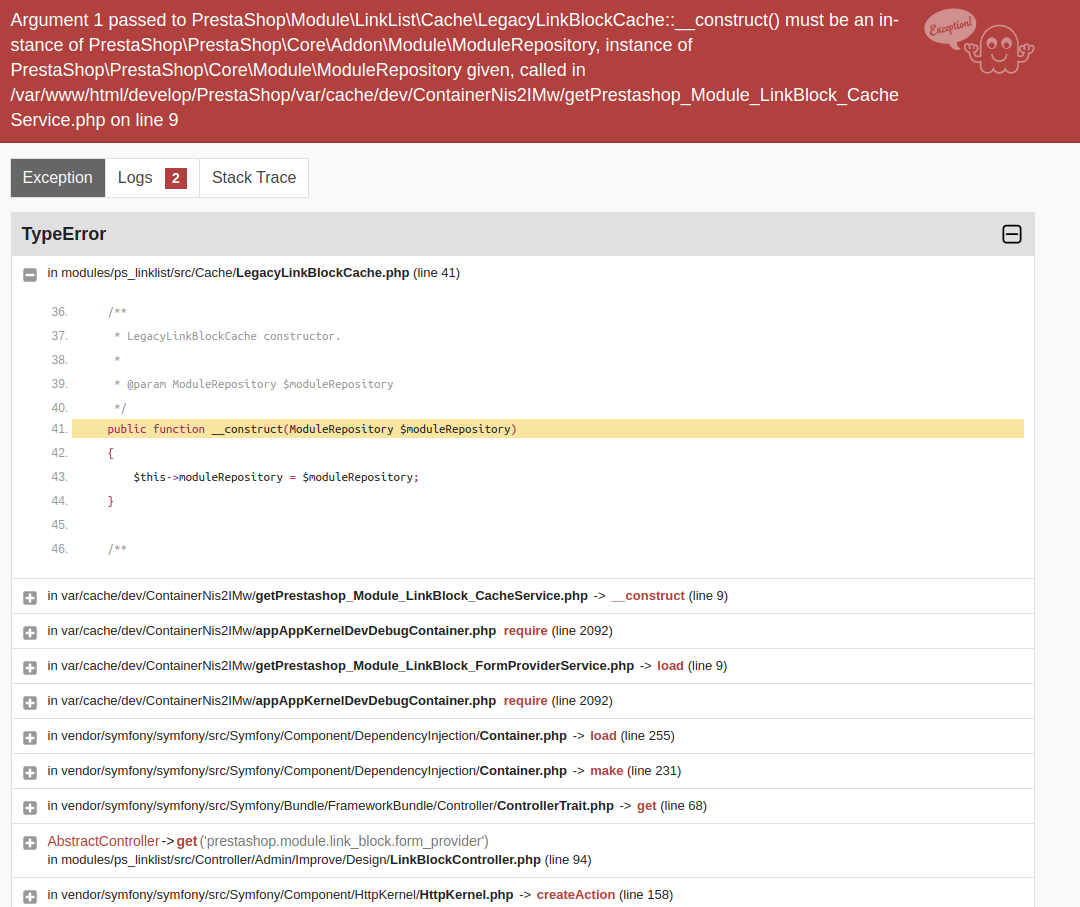1080x907 pixels.
Task: Open the AbstractController link
Action: click(103, 841)
